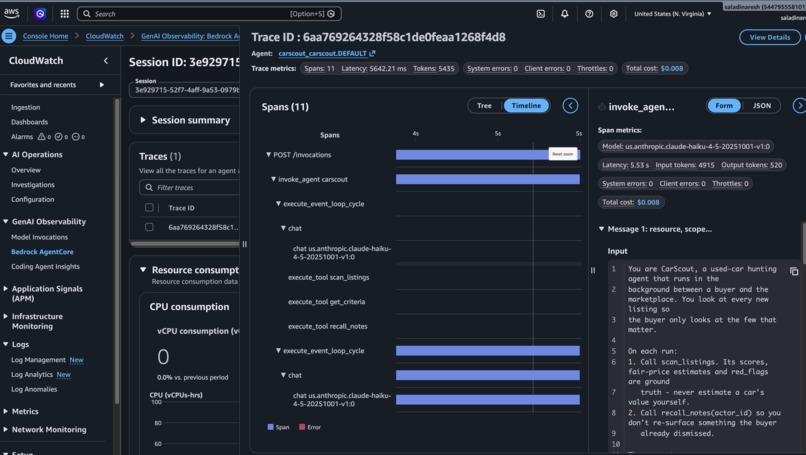Click the OK checkmark alarm status icon
This screenshot has width=806, height=455.
click(x=59, y=137)
